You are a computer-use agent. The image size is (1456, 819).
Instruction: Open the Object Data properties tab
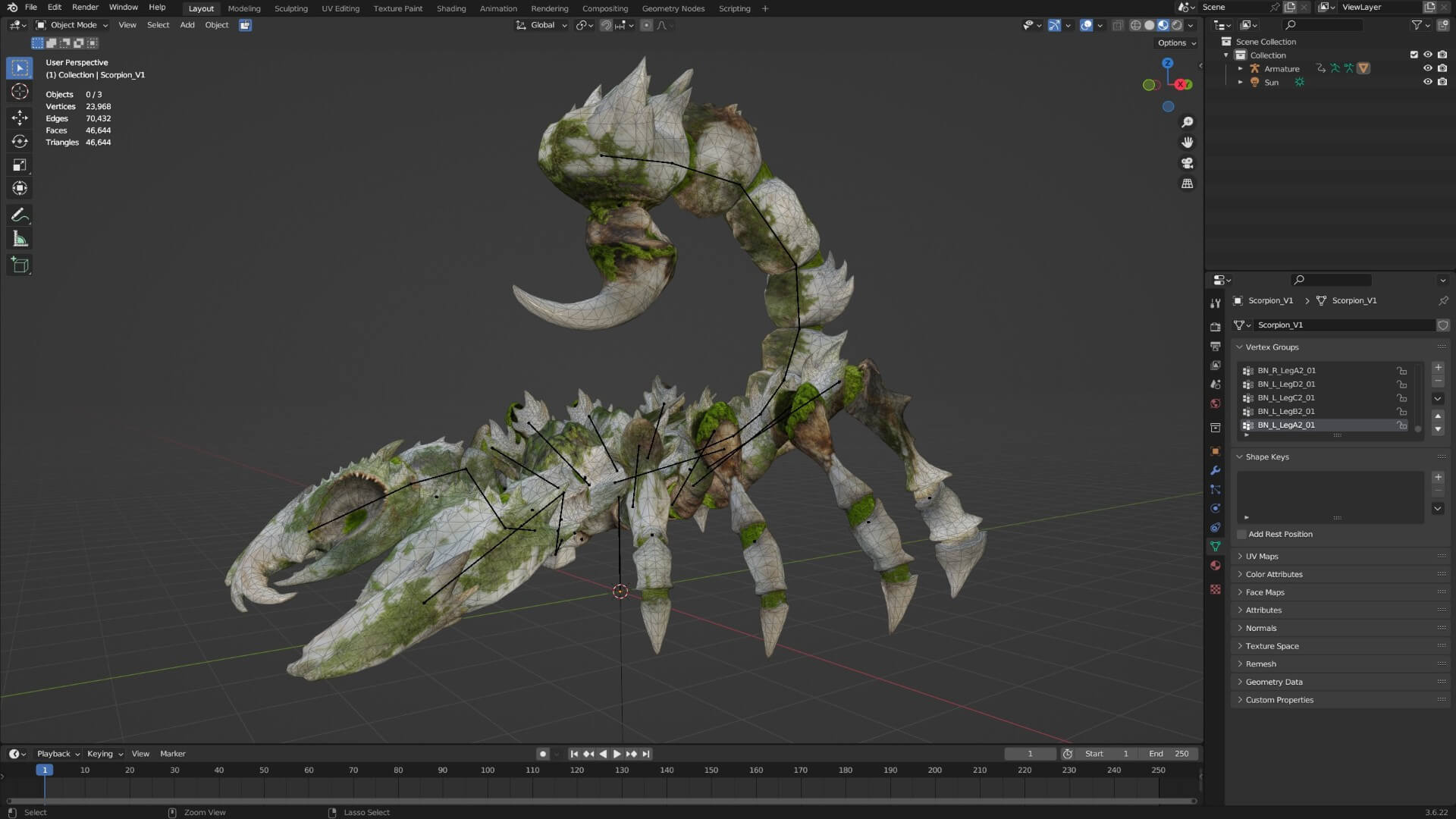(x=1216, y=546)
